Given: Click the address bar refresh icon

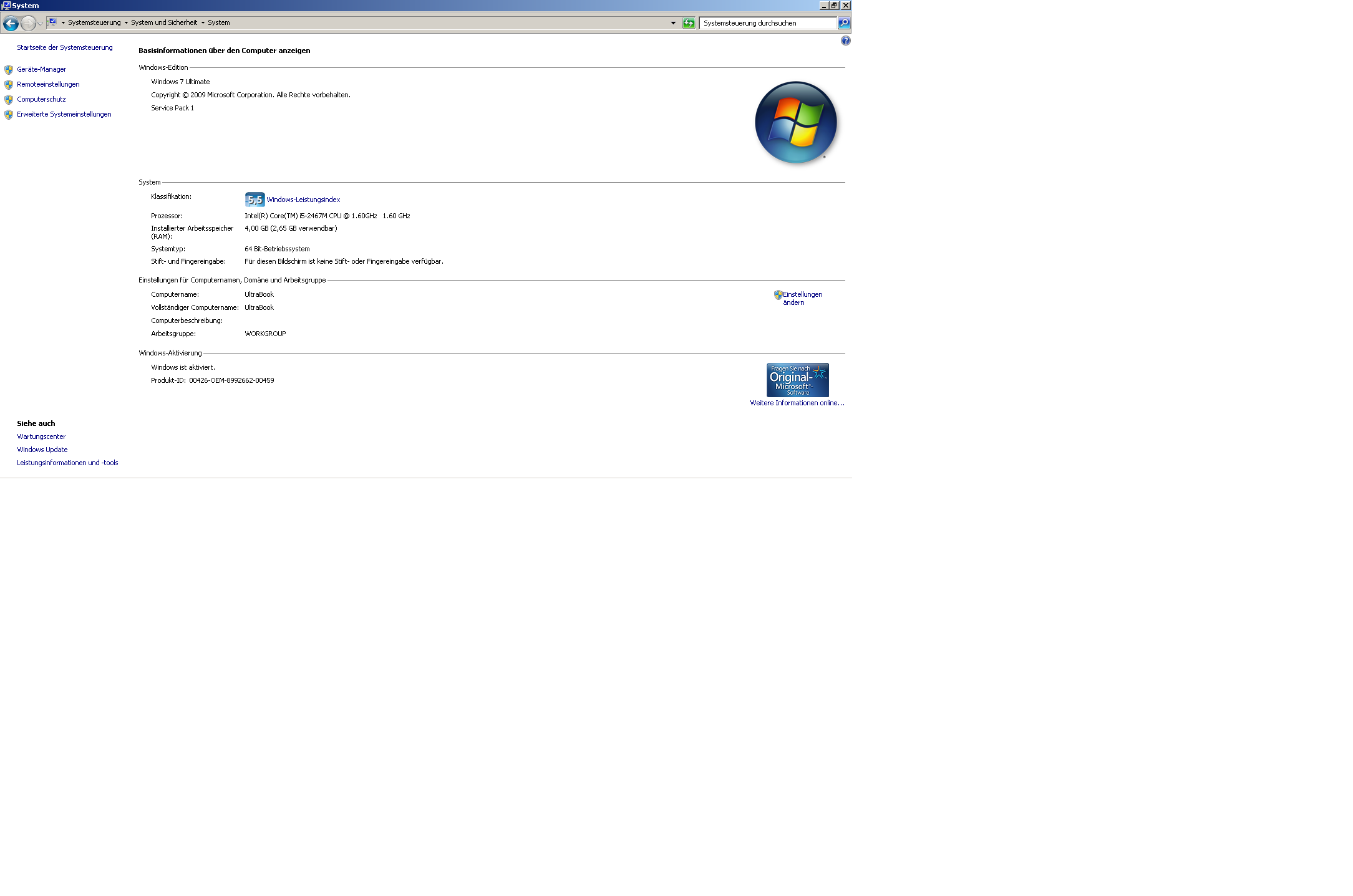Looking at the screenshot, I should 689,23.
